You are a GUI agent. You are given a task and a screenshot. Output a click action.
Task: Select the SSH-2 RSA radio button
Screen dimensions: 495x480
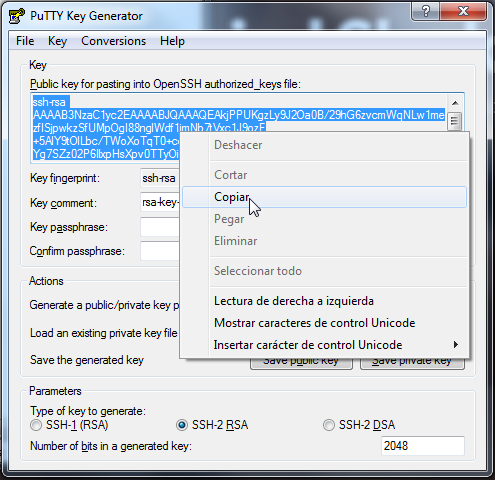pos(182,425)
